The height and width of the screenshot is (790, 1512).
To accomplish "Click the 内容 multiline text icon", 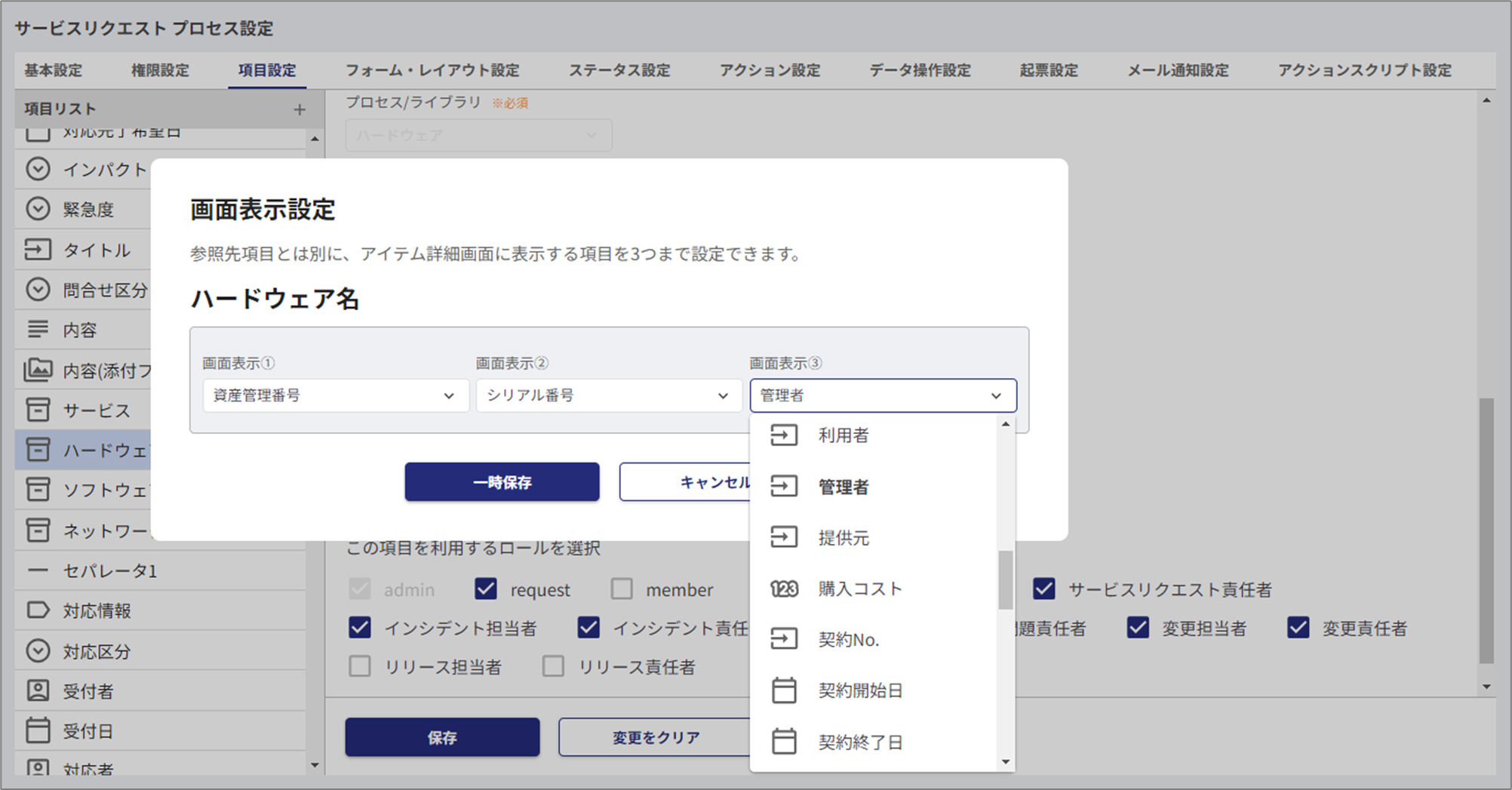I will [38, 330].
